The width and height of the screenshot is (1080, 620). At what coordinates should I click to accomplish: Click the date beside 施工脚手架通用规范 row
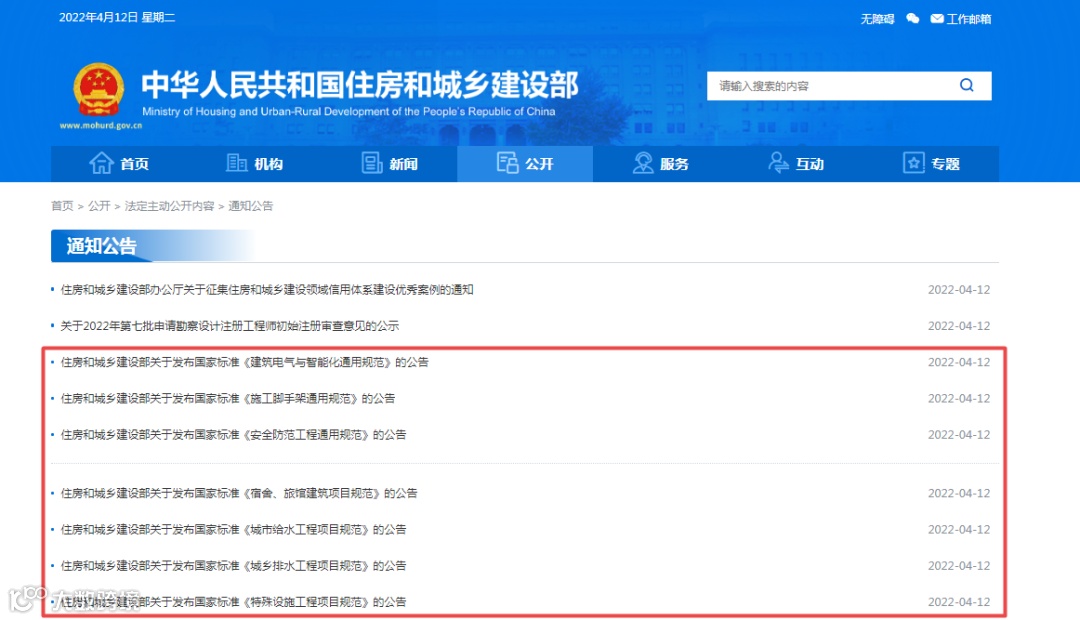tap(959, 398)
